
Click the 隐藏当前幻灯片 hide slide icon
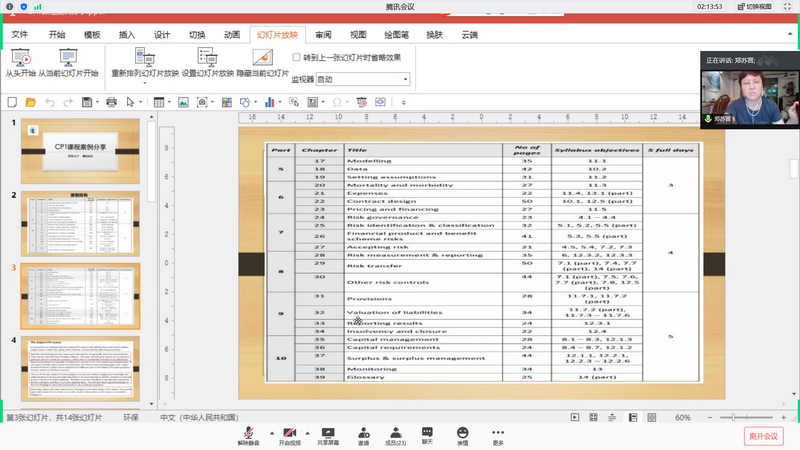(x=262, y=57)
